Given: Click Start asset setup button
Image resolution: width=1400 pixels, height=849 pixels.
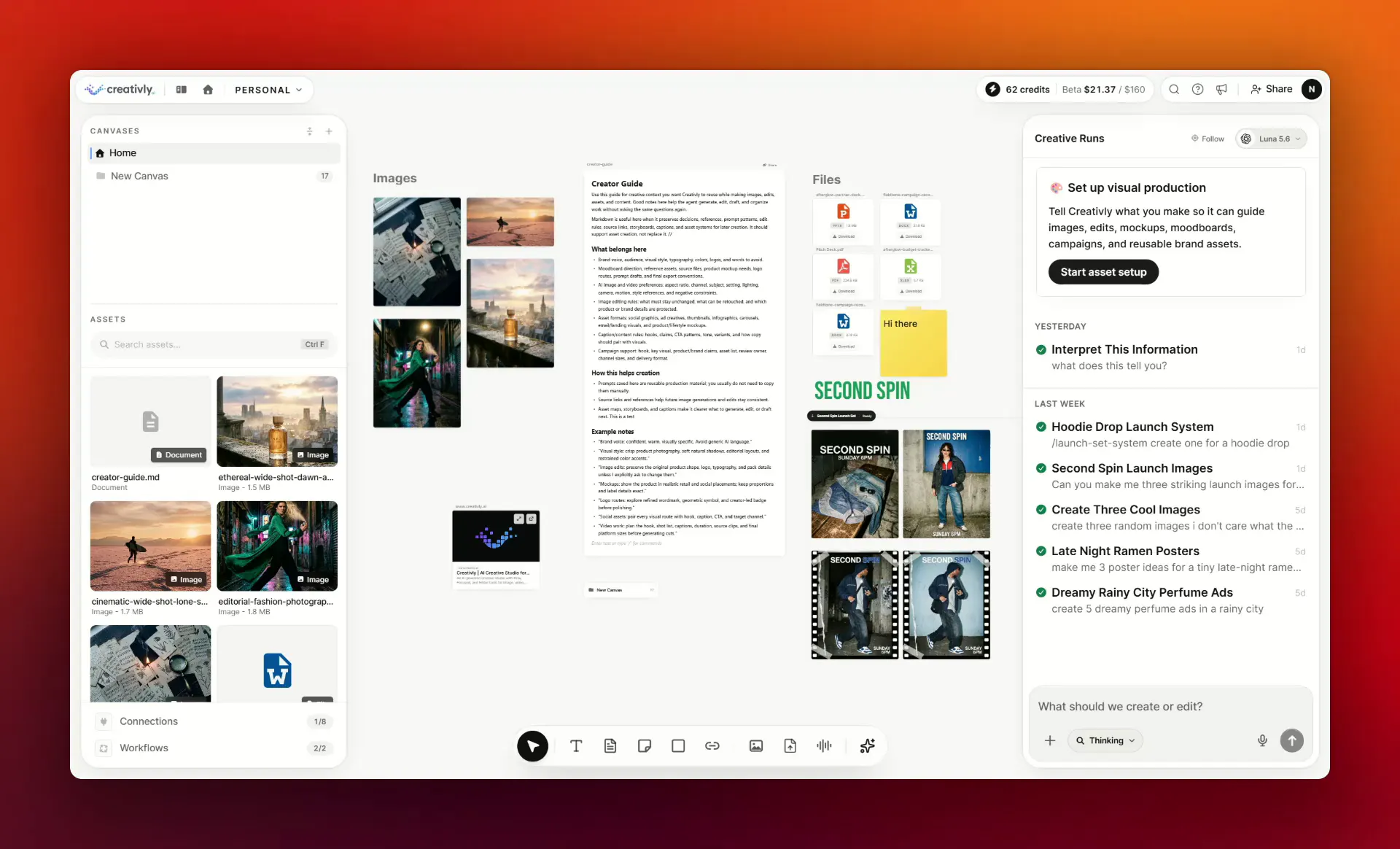Looking at the screenshot, I should coord(1103,272).
